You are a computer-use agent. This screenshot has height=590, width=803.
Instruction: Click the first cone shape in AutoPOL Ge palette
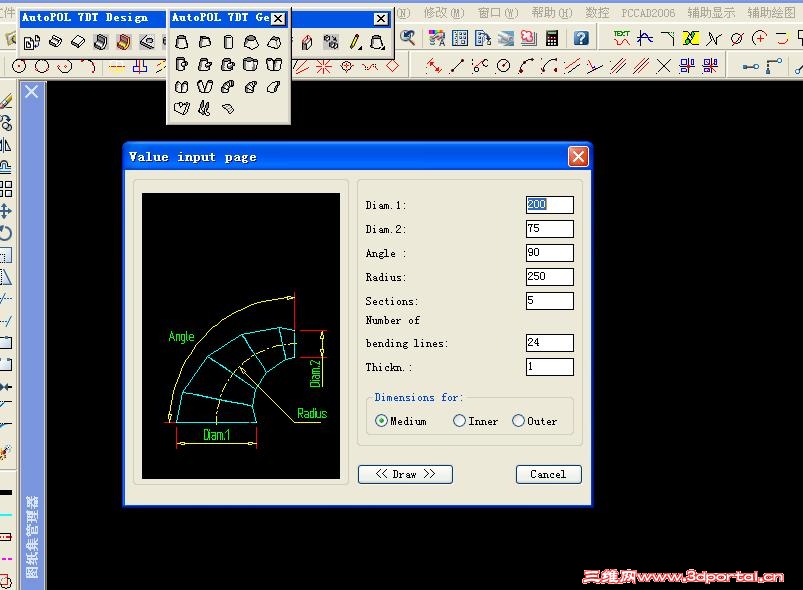(181, 42)
